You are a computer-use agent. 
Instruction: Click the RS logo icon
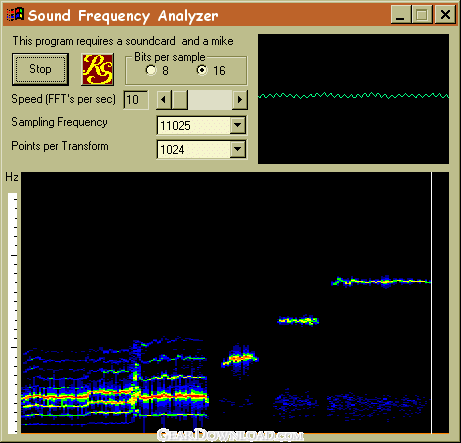pyautogui.click(x=98, y=69)
